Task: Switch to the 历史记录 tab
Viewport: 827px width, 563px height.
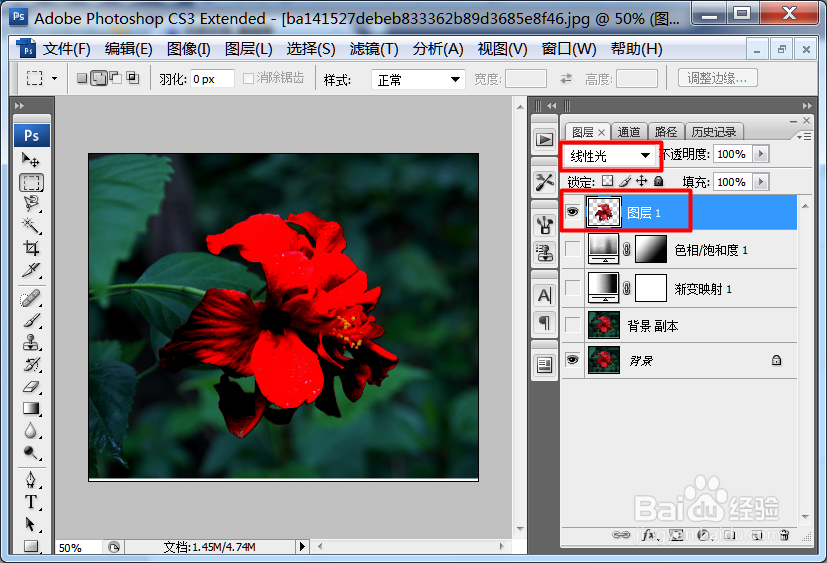Action: click(x=714, y=132)
